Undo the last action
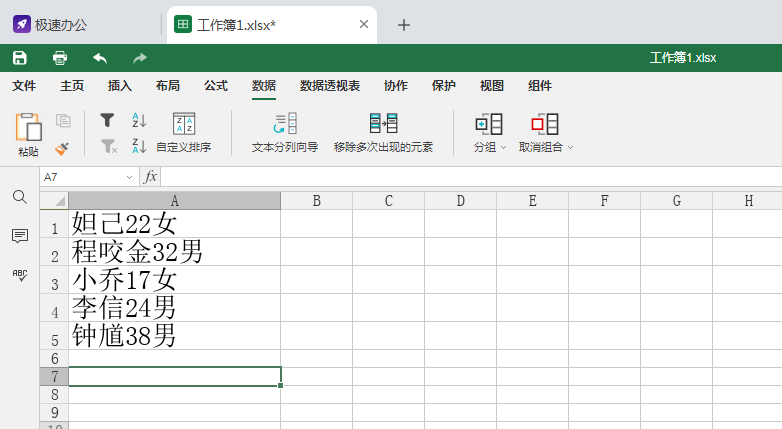This screenshot has height=429, width=782. coord(100,58)
